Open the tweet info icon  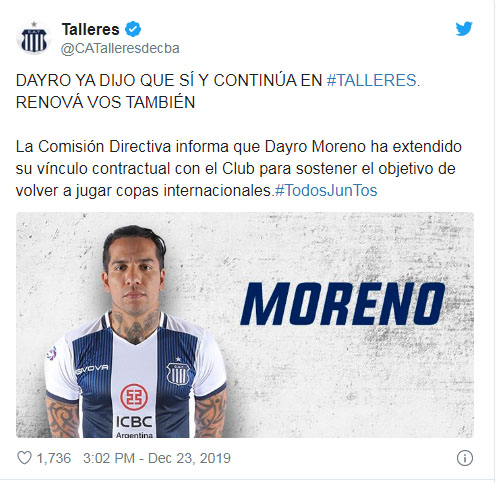pos(465,458)
